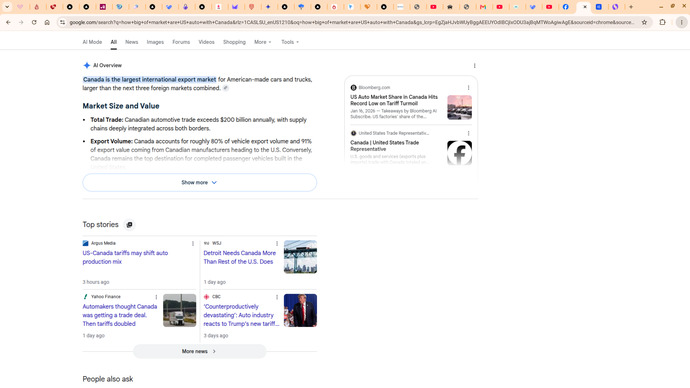Click the 'Yahoo Finance' source label
Image resolution: width=690 pixels, height=388 pixels.
tap(106, 297)
